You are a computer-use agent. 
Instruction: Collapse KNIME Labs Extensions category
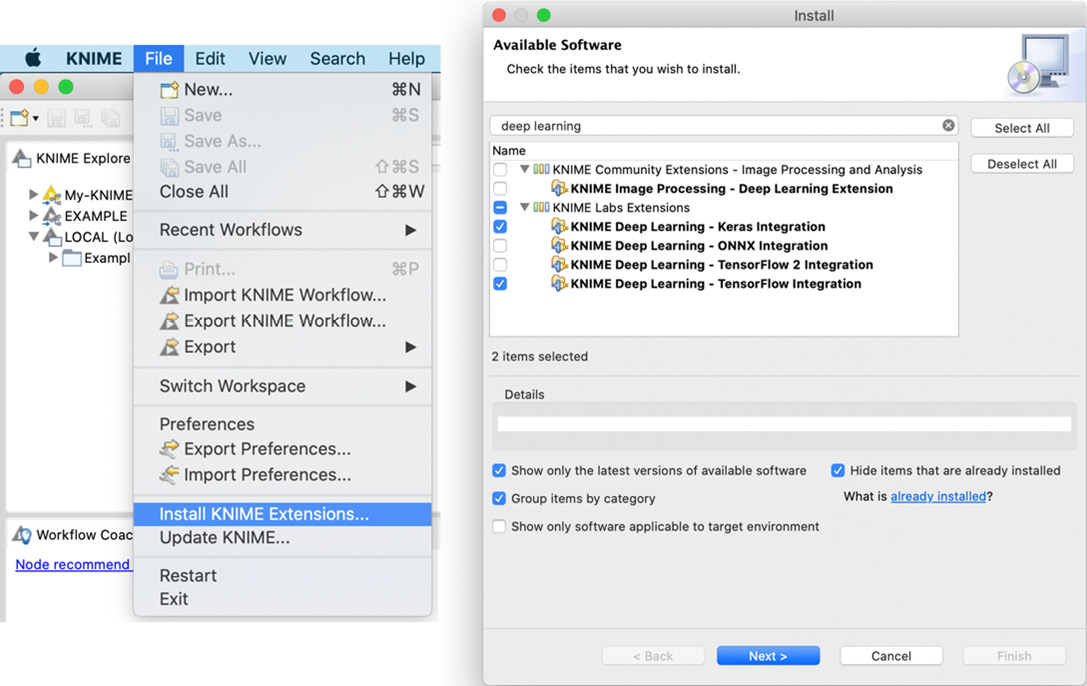[525, 207]
